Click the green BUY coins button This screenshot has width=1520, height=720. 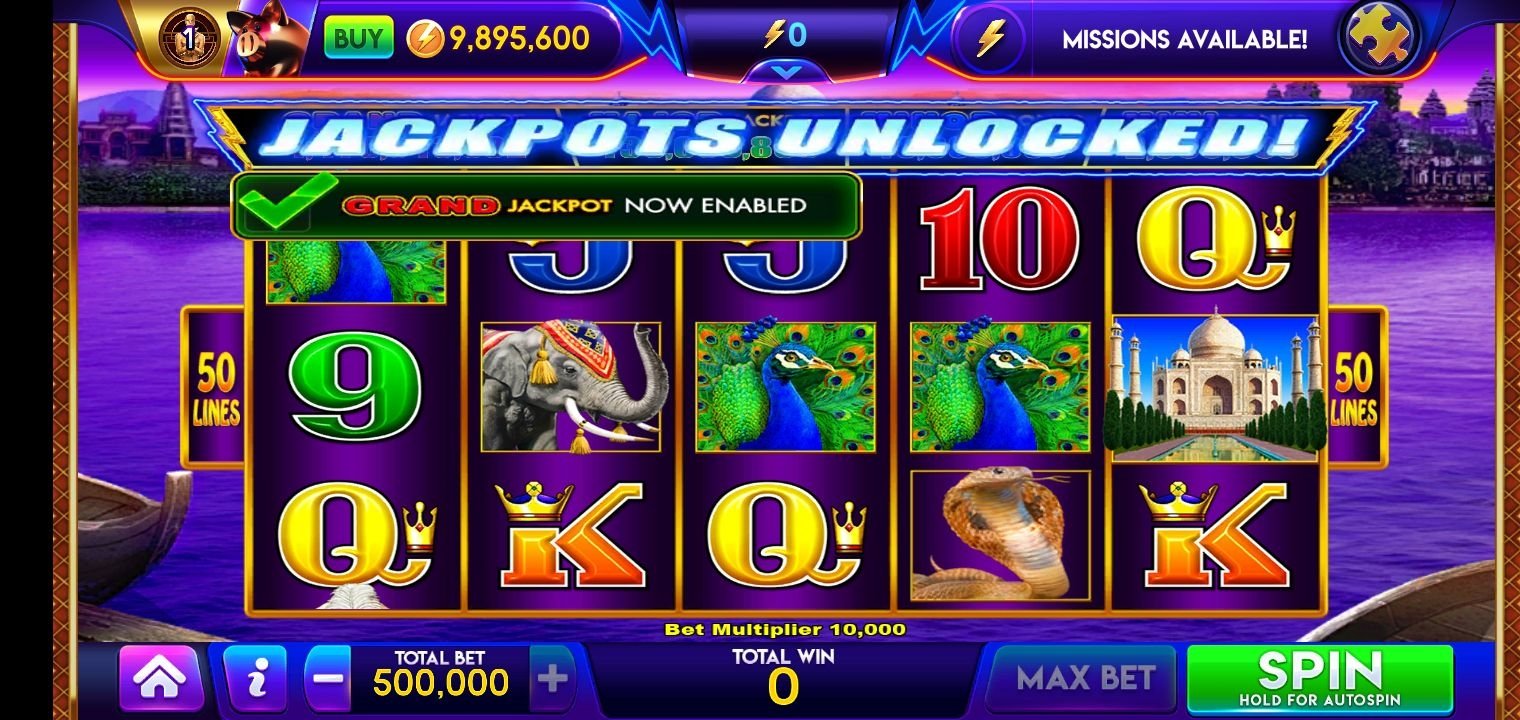[x=357, y=39]
